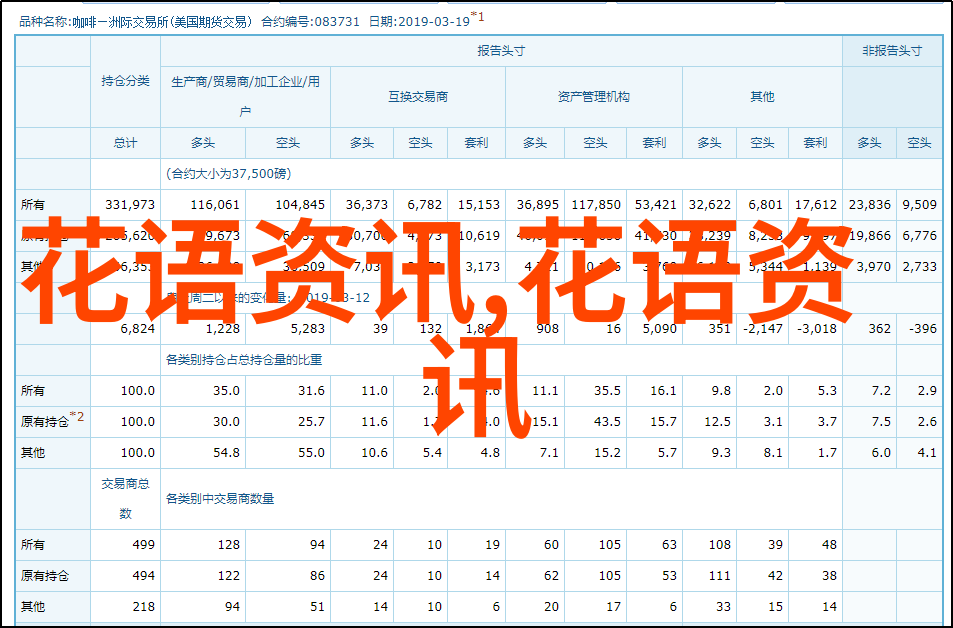Select the -2,147 change value cell
Image resolution: width=953 pixels, height=628 pixels.
tap(765, 329)
